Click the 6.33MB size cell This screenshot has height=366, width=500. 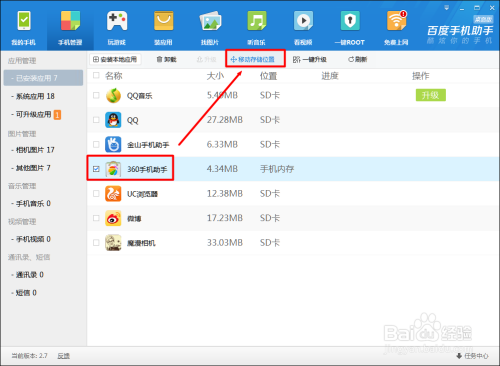click(222, 144)
